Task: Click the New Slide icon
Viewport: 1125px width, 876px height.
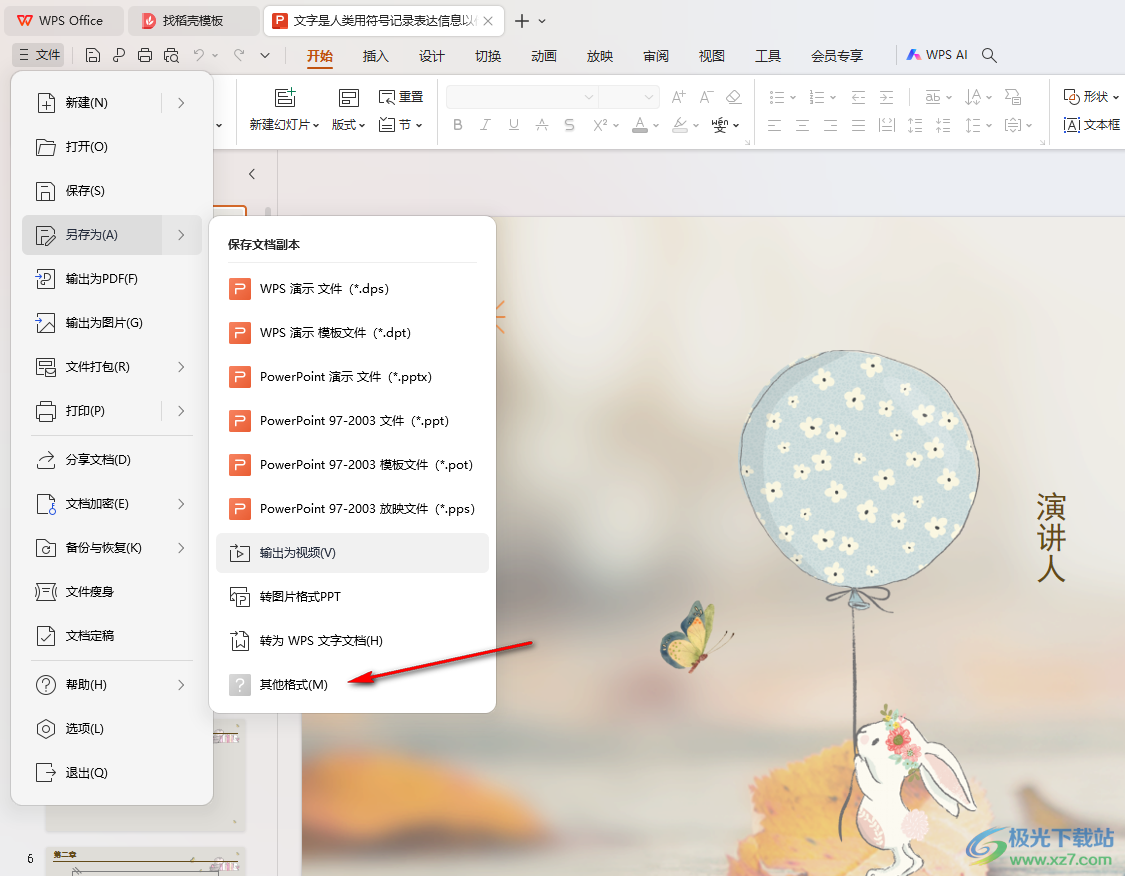Action: tap(285, 98)
